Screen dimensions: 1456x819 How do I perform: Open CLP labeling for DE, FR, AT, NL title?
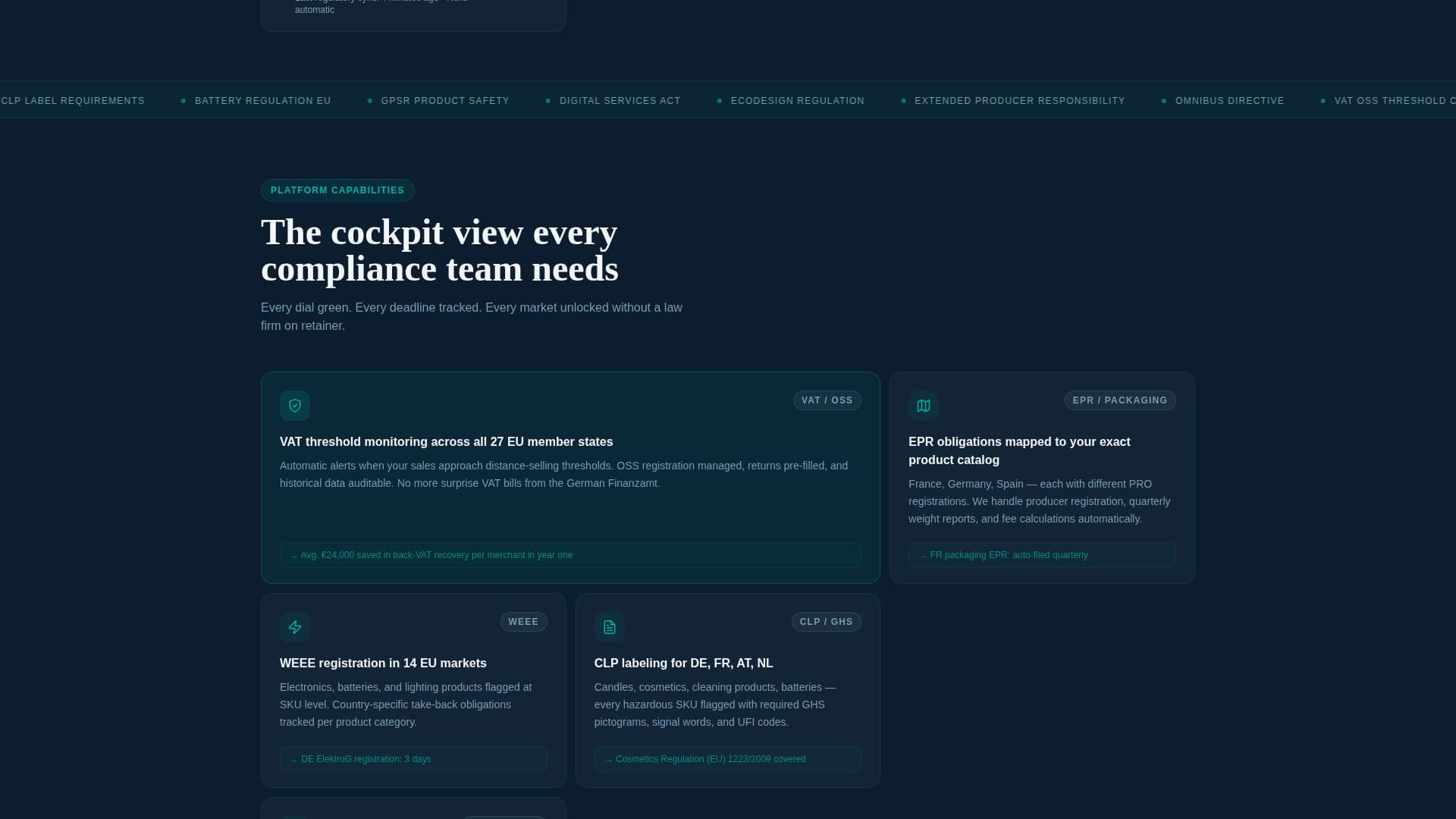(x=684, y=664)
